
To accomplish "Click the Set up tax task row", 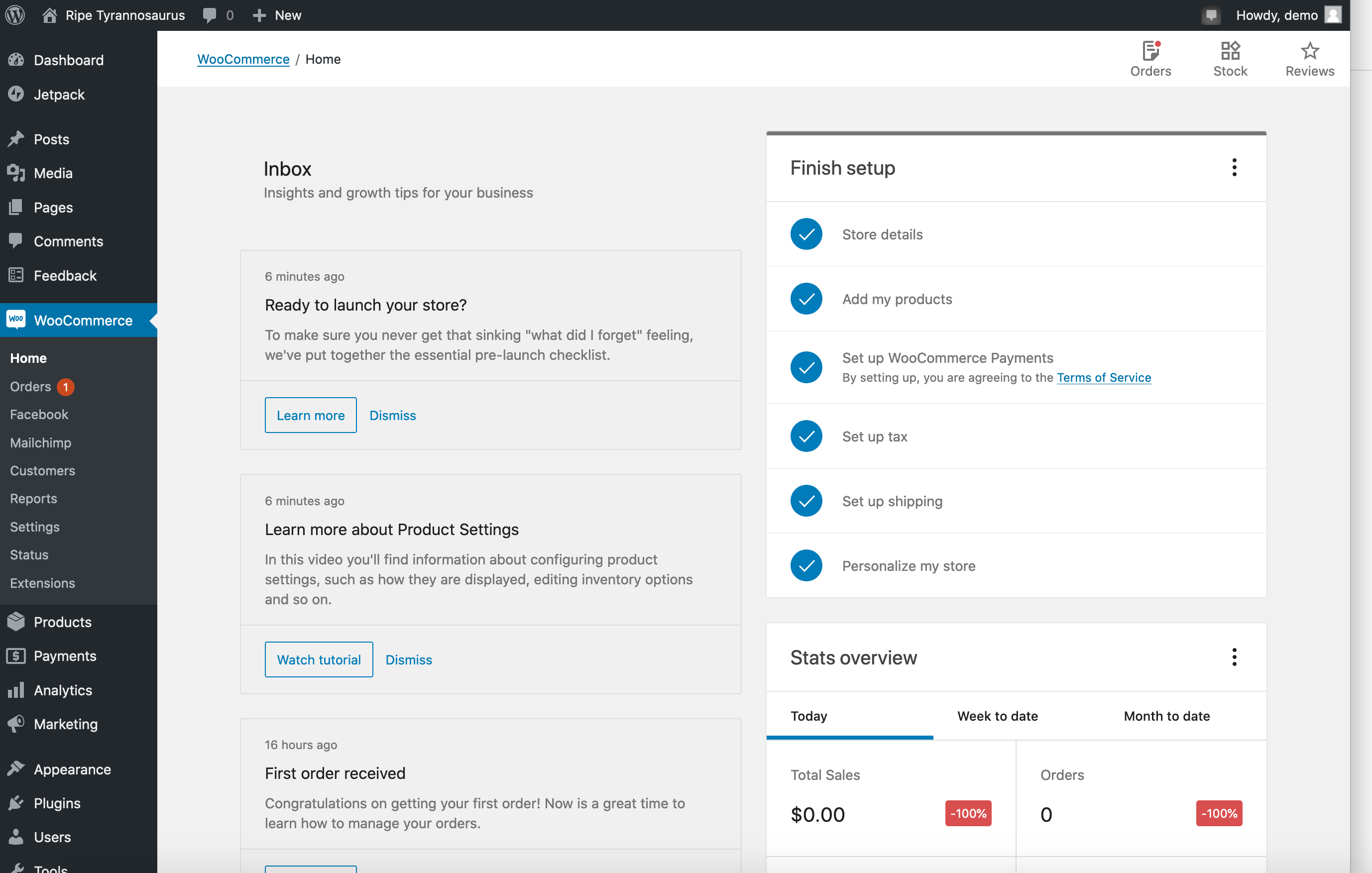I will coord(1016,436).
